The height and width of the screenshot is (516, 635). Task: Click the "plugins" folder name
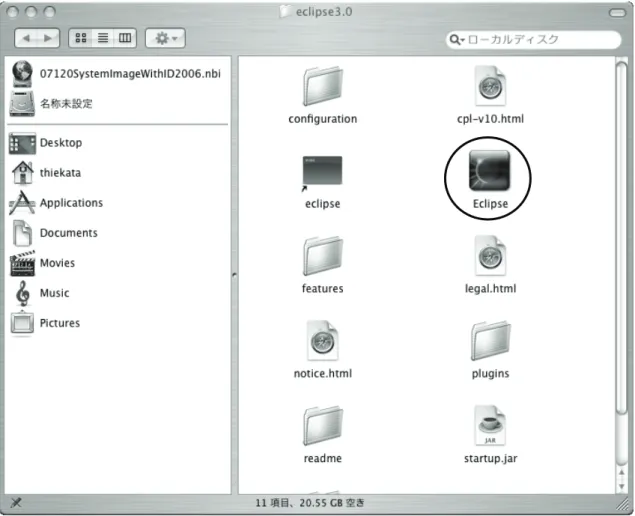tap(490, 373)
